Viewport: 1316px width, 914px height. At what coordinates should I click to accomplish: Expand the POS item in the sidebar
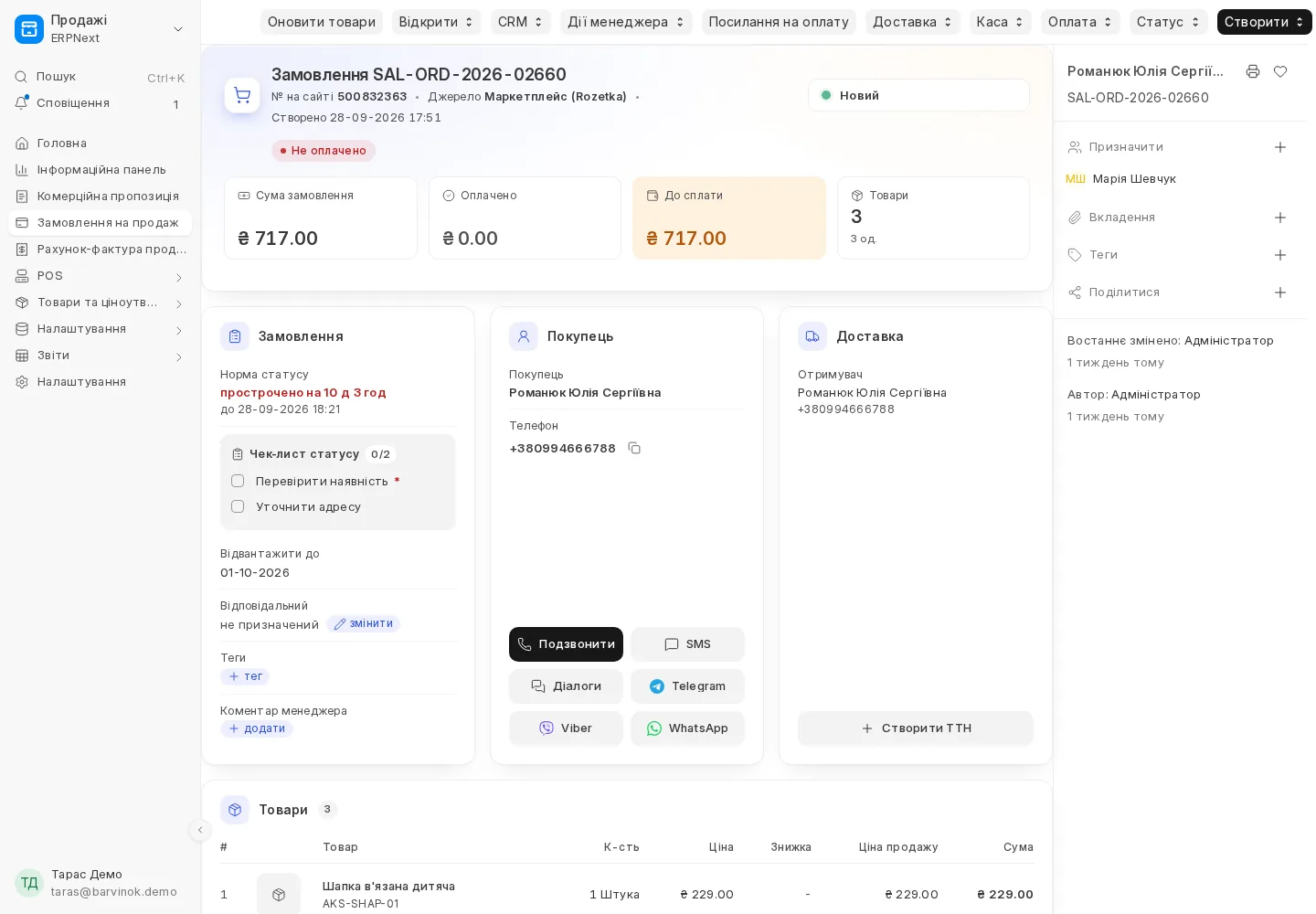click(x=100, y=276)
